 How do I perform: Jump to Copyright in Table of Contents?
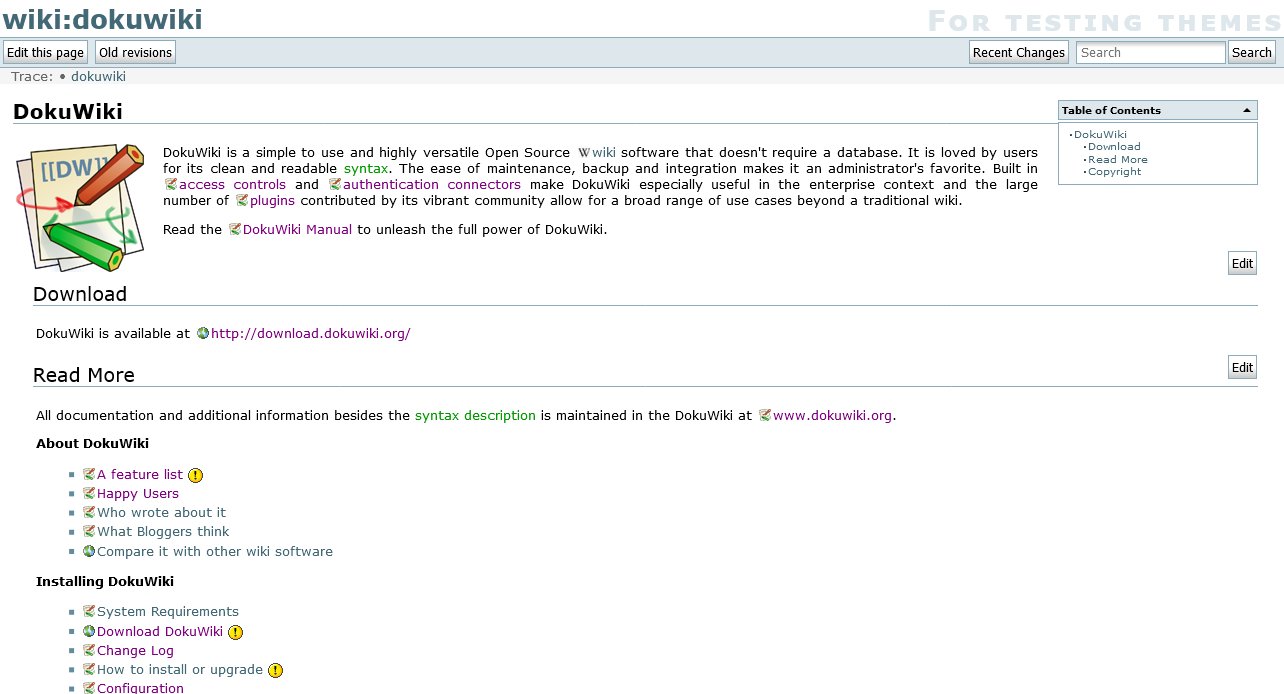1114,172
